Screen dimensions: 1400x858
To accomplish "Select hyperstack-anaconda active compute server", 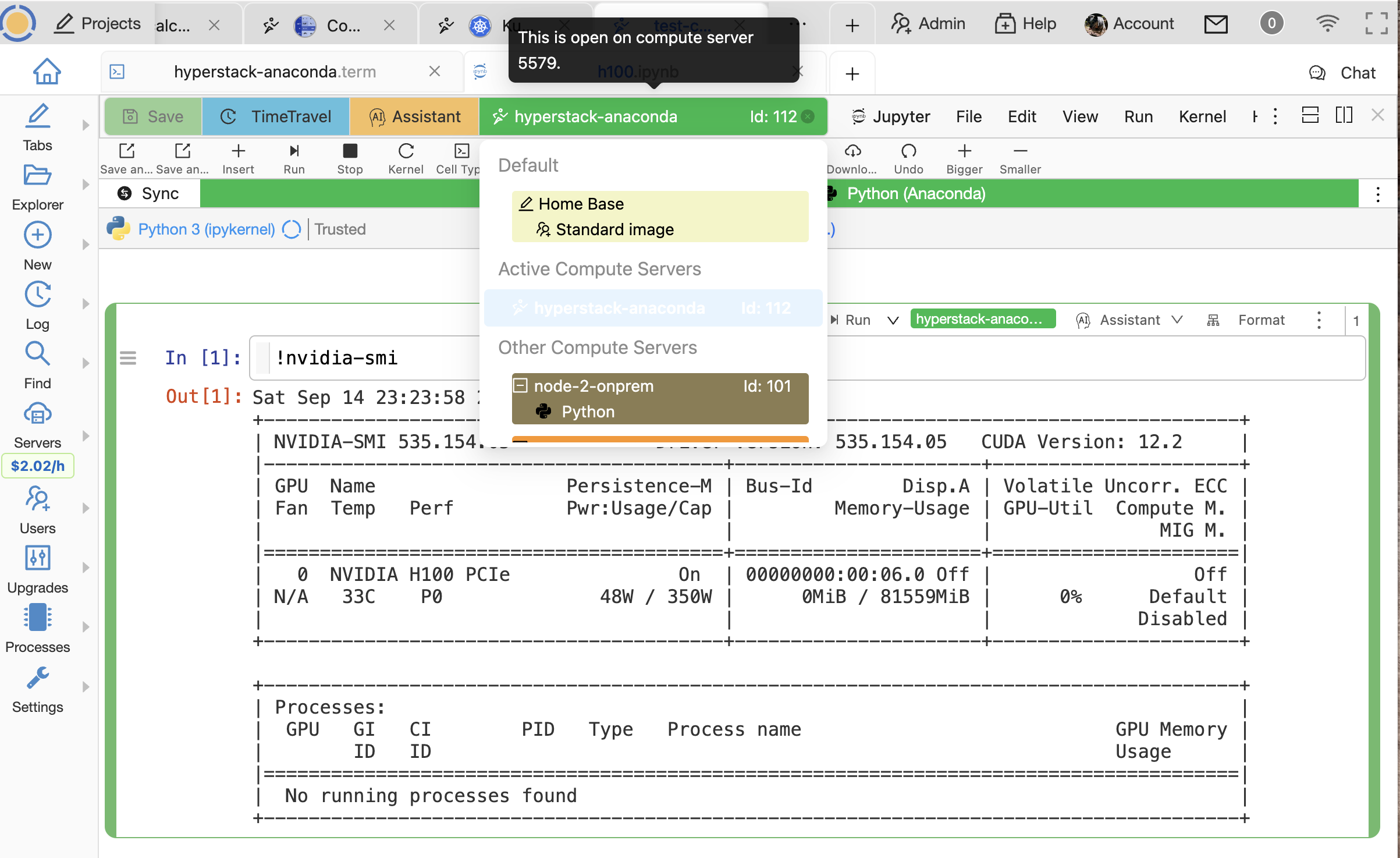I will point(655,307).
